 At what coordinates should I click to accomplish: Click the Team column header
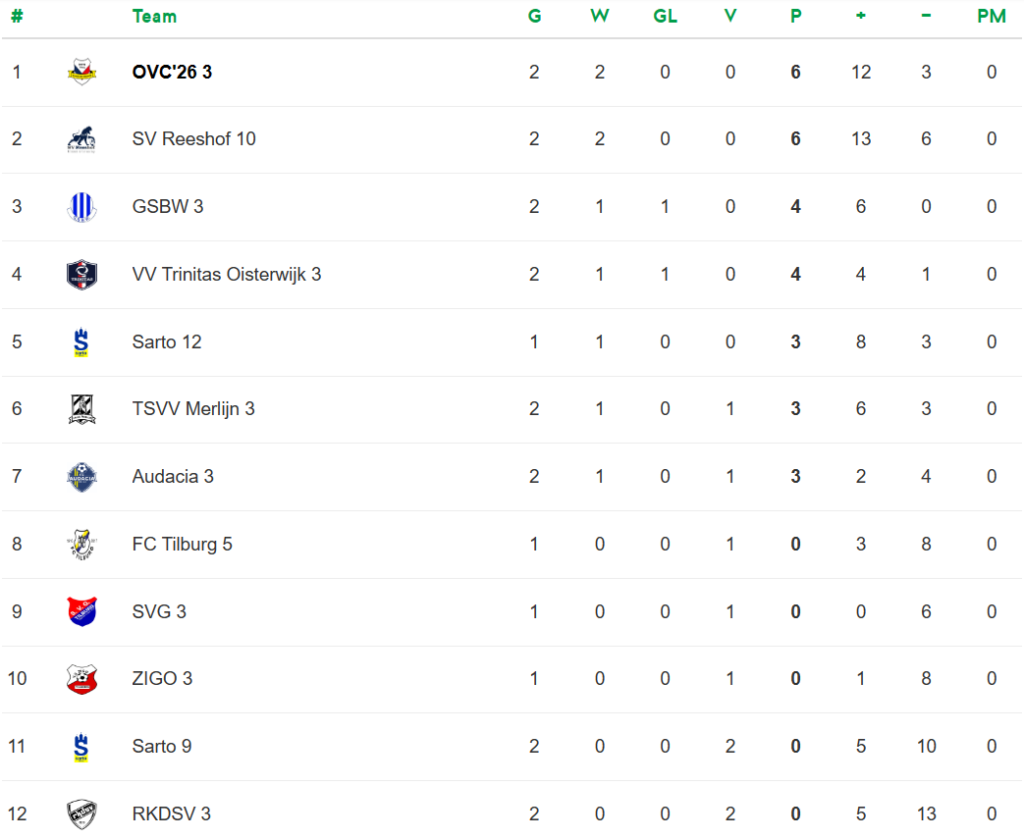coord(154,16)
